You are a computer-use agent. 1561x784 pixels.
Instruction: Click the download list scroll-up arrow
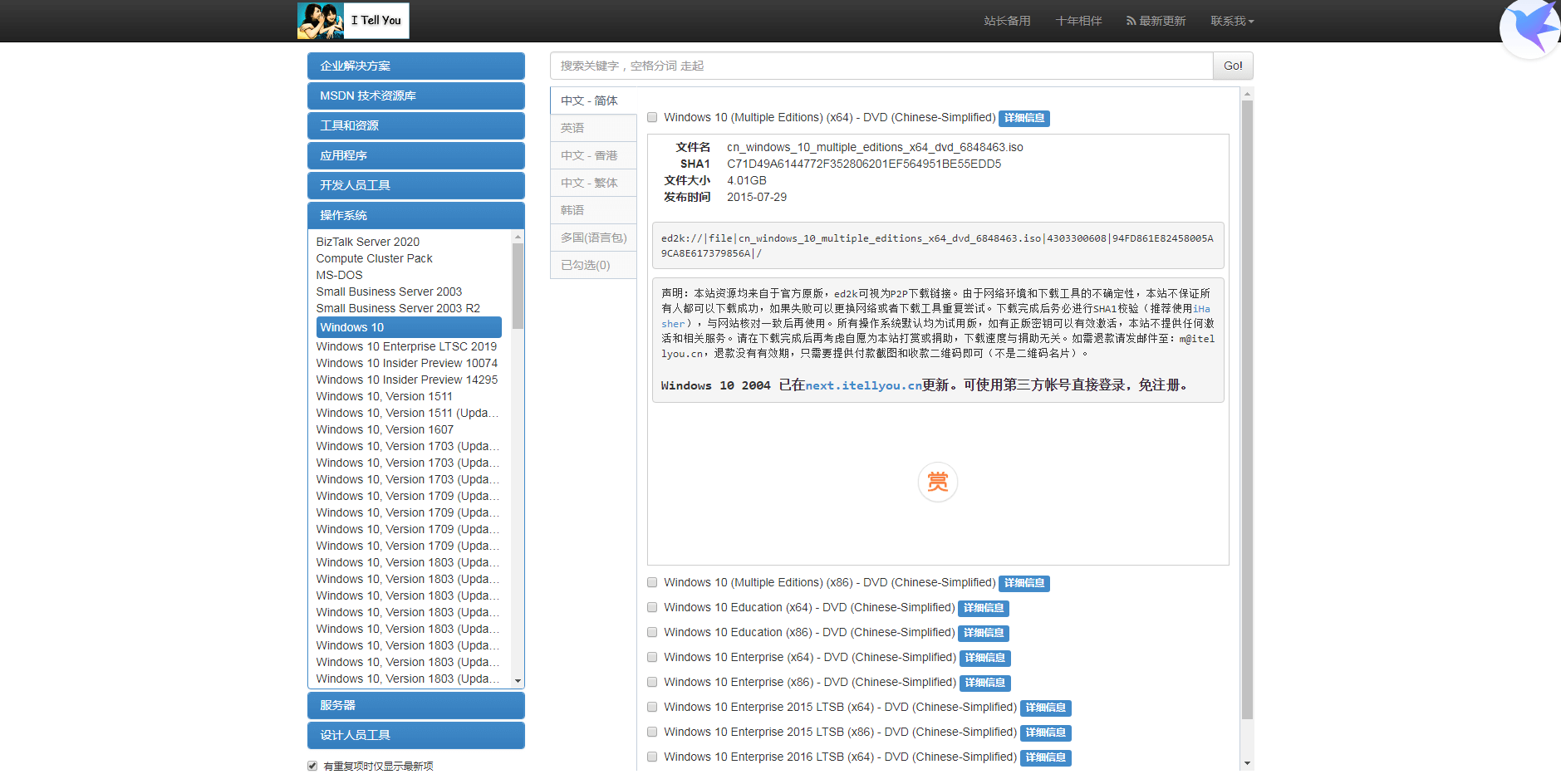point(1247,95)
